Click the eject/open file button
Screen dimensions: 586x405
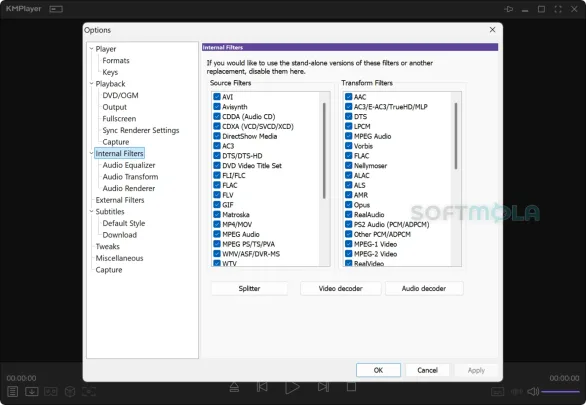(x=234, y=387)
